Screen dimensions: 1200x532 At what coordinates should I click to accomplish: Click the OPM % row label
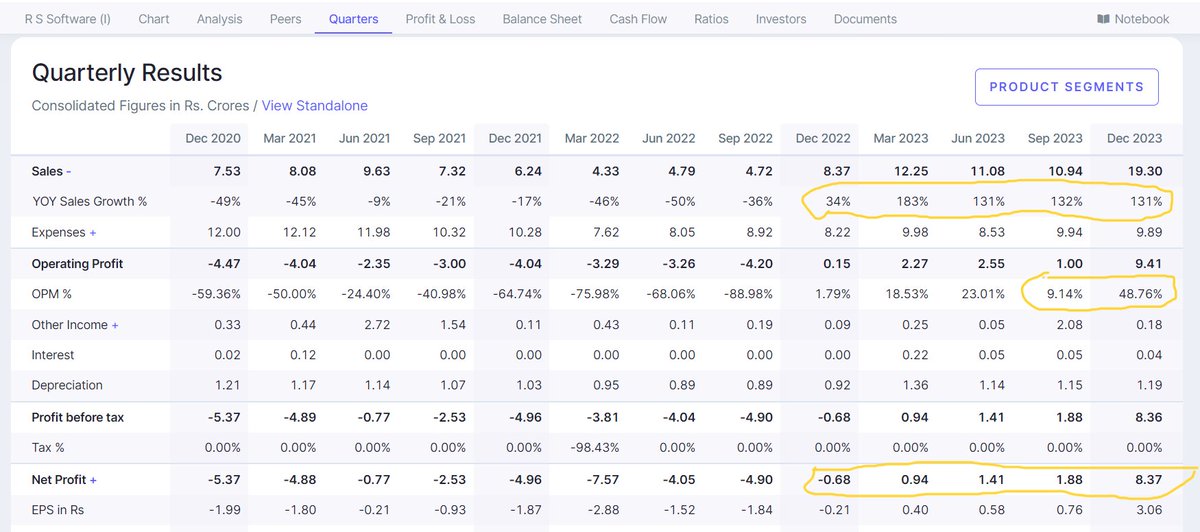pyautogui.click(x=52, y=294)
